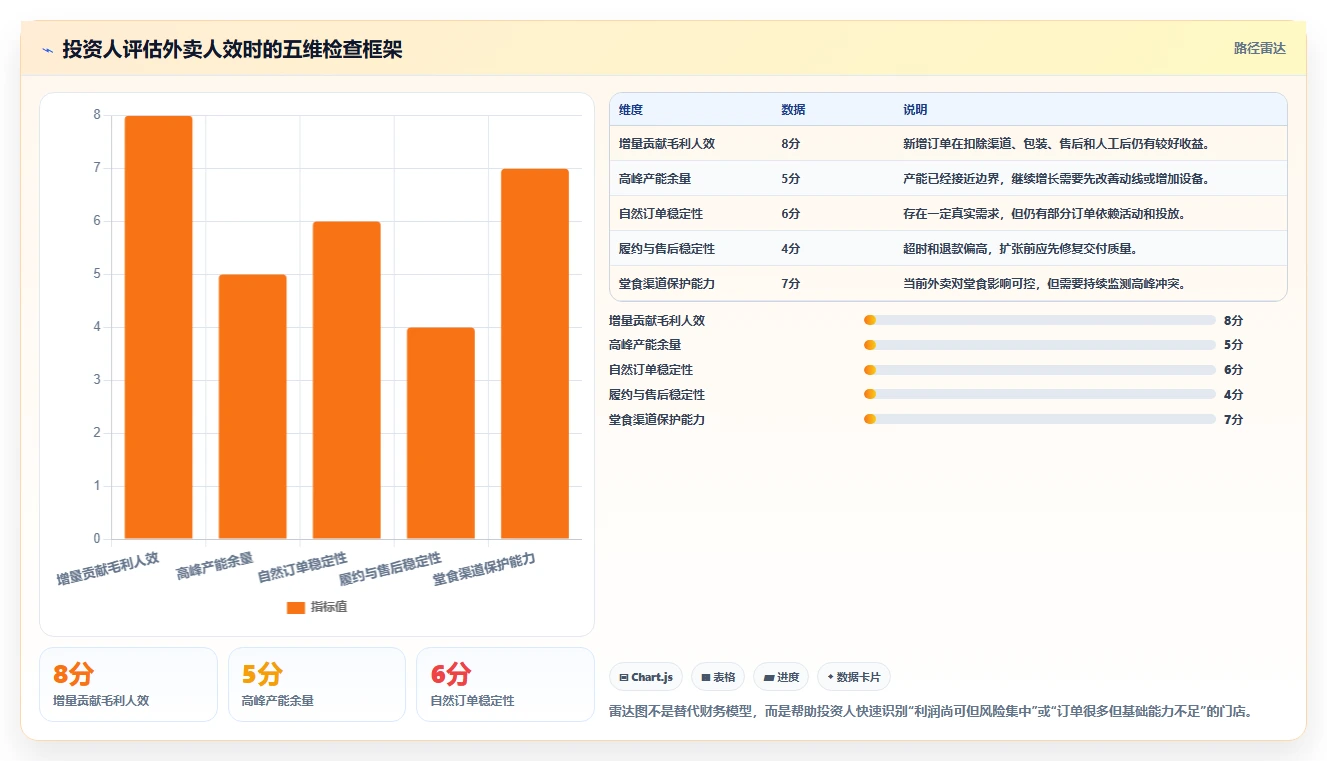This screenshot has width=1327, height=761.
Task: Click the 堂食渠道保护能力 progress bar
Action: pos(1040,419)
